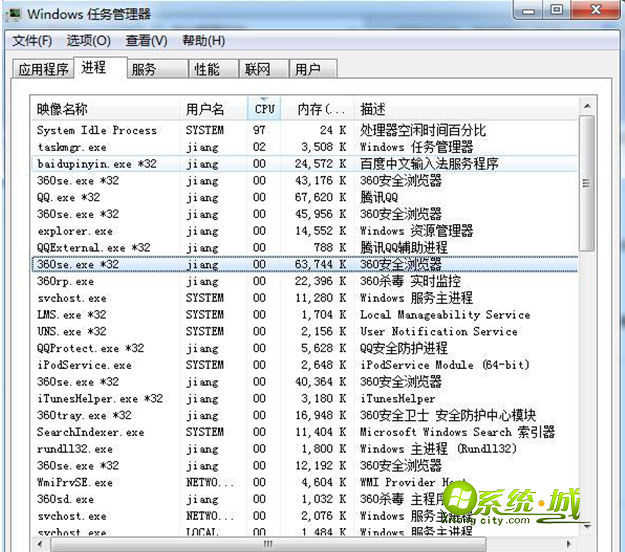Viewport: 625px width, 552px height.
Task: Click the 腾讯QQ description cell
Action: tap(379, 197)
